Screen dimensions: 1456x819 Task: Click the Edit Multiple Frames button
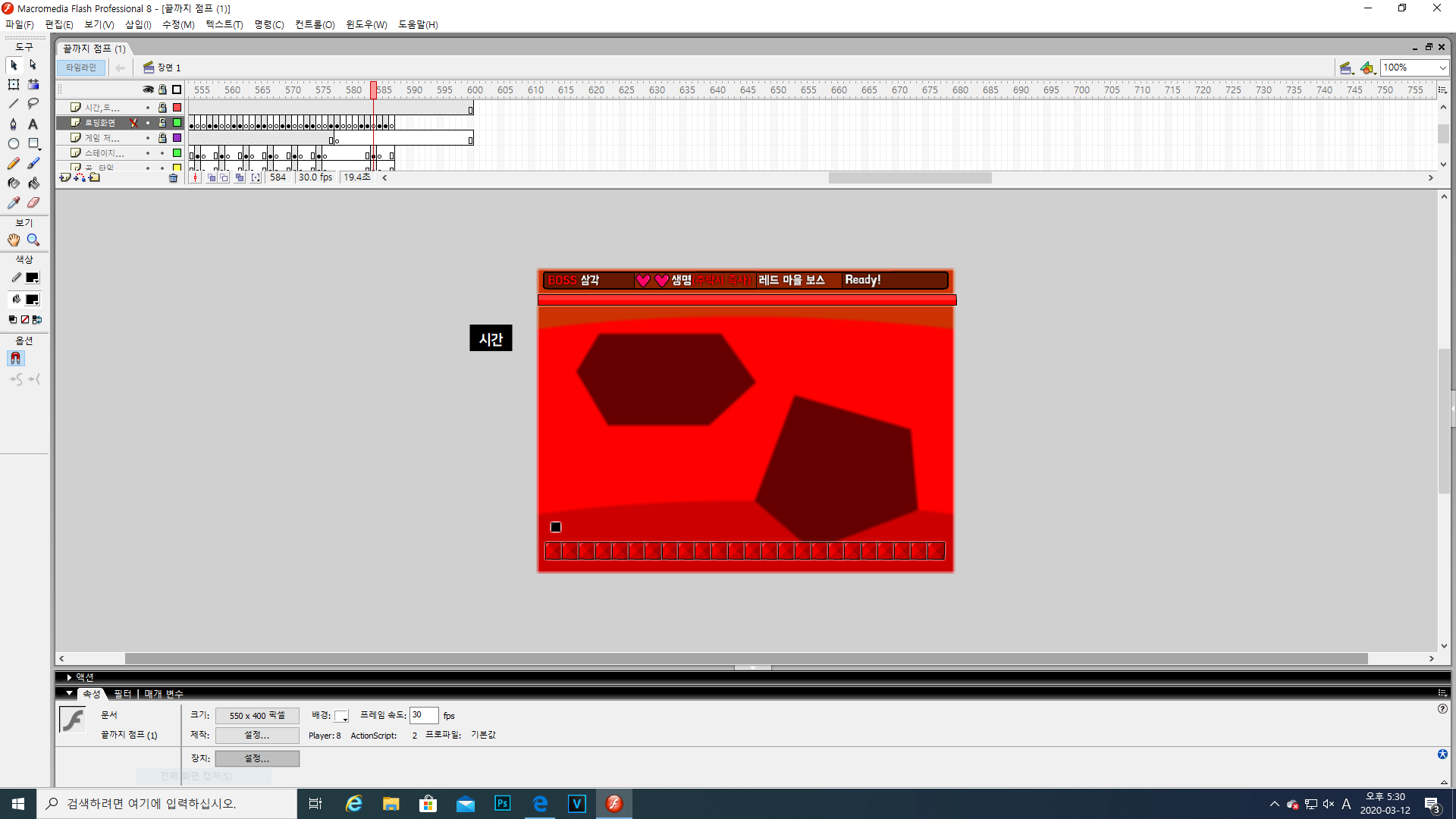(x=240, y=177)
